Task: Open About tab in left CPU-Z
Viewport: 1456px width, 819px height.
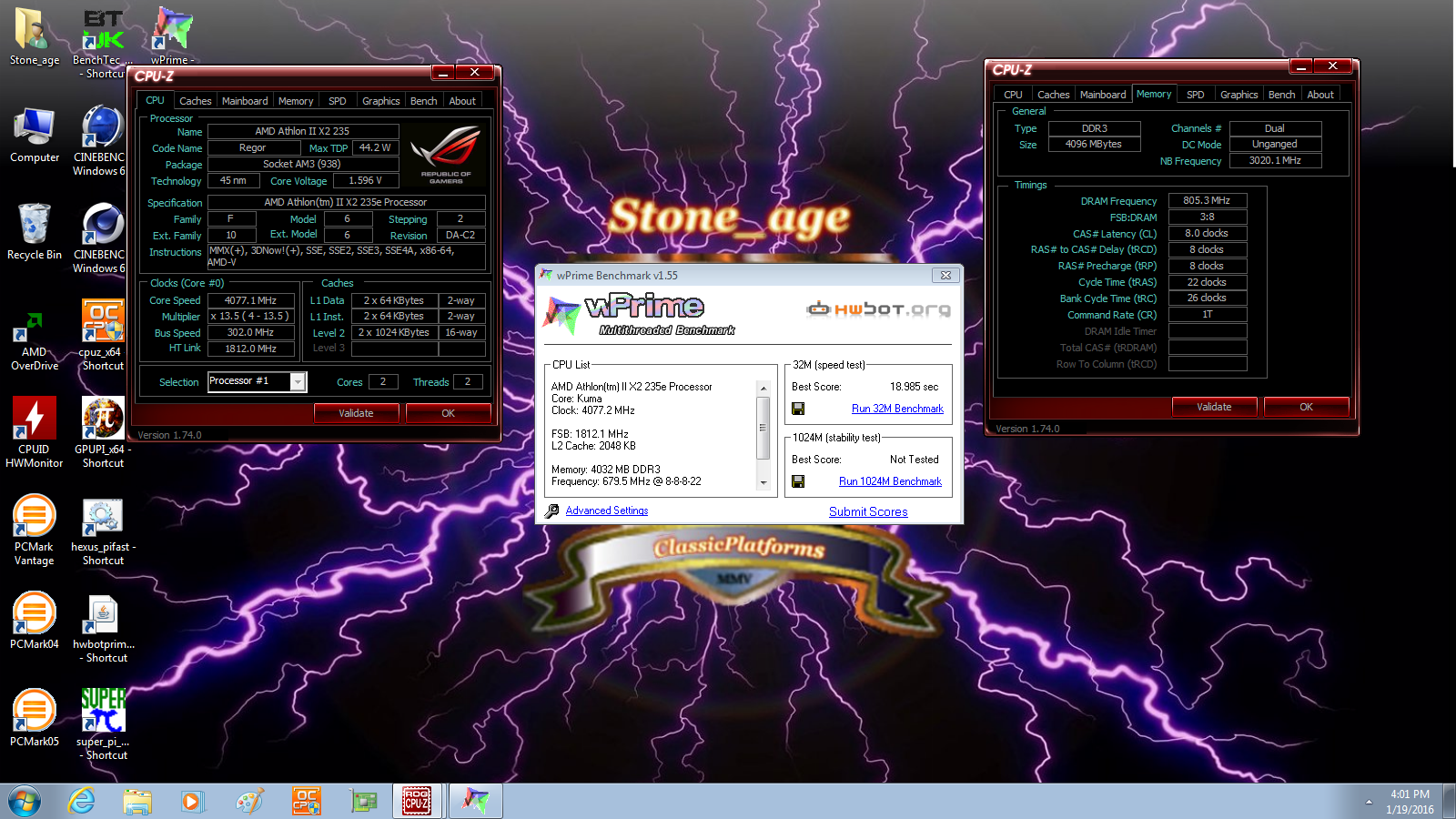Action: tap(462, 101)
